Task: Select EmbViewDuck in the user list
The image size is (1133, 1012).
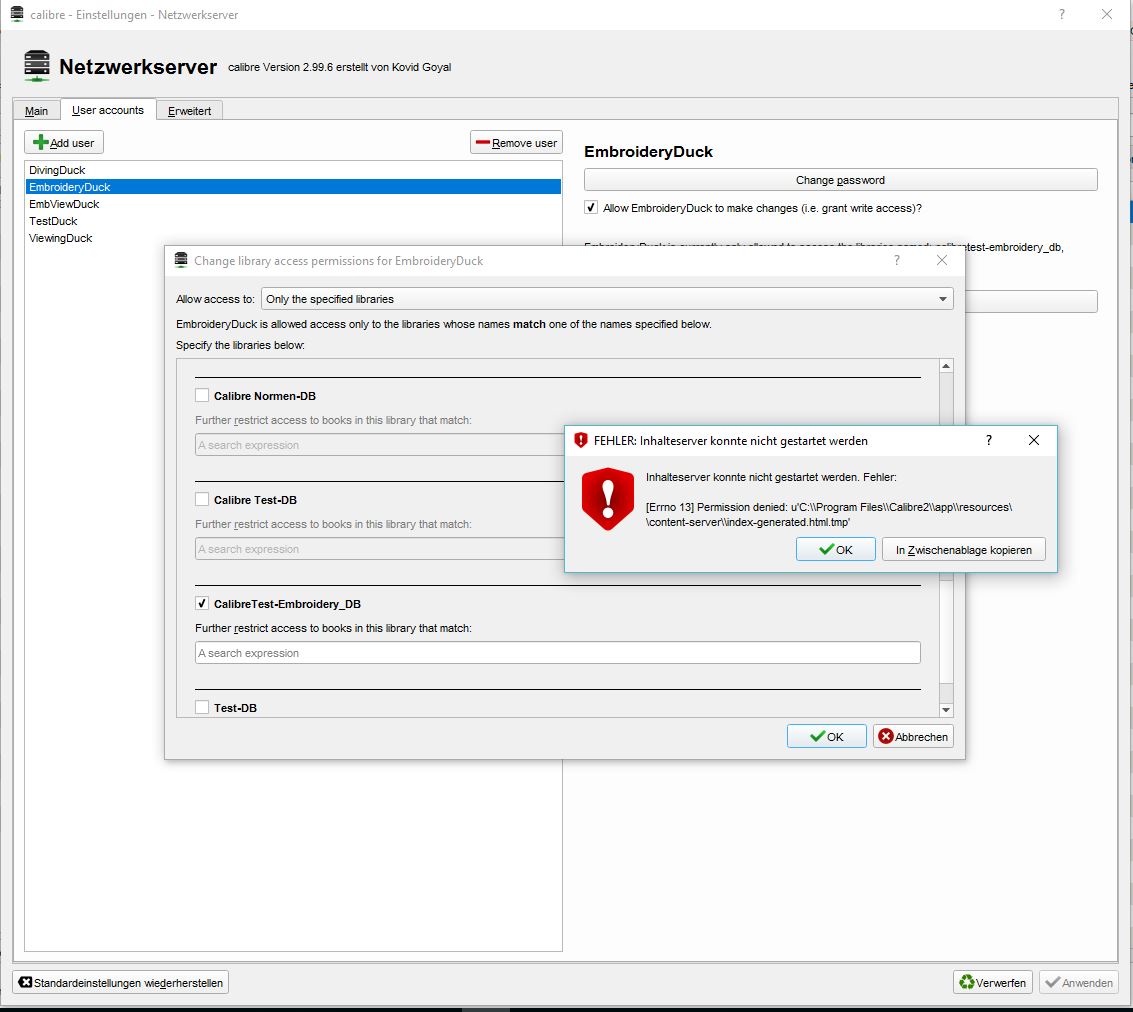Action: tap(293, 204)
